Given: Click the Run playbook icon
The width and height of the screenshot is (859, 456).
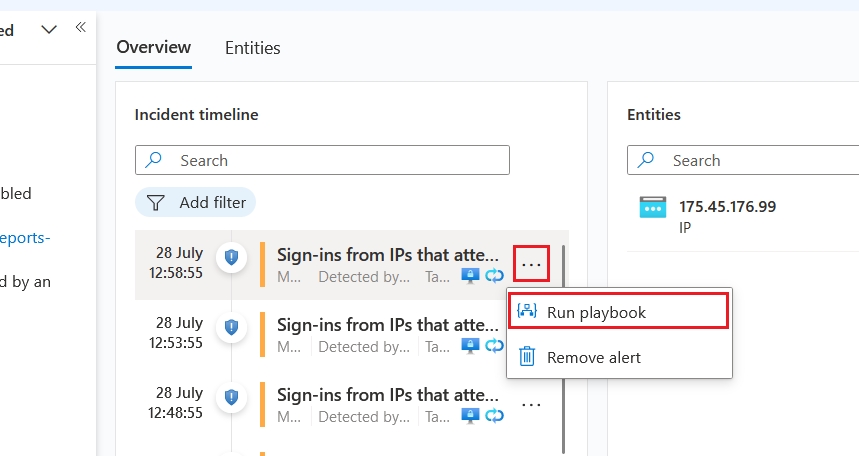Looking at the screenshot, I should tap(527, 312).
